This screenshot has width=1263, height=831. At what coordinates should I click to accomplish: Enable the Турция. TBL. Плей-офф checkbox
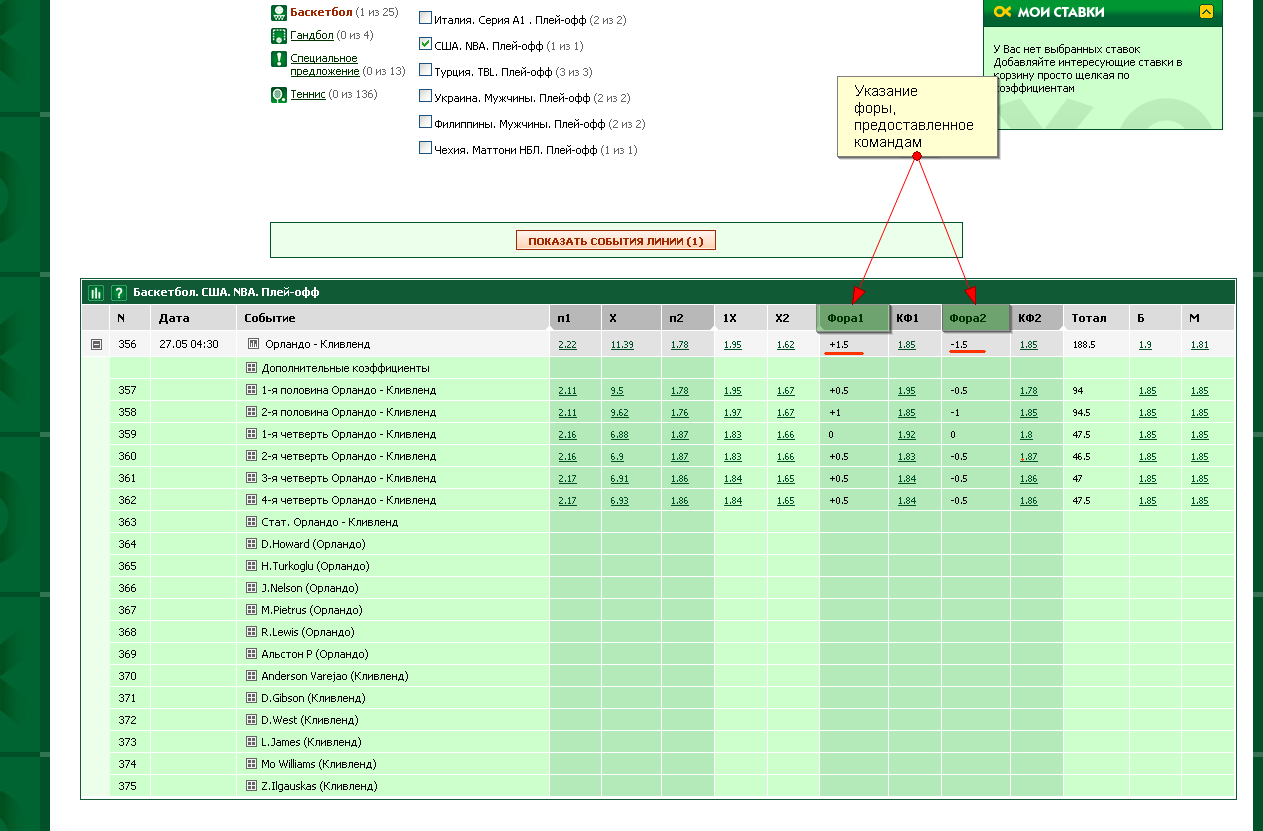click(425, 71)
